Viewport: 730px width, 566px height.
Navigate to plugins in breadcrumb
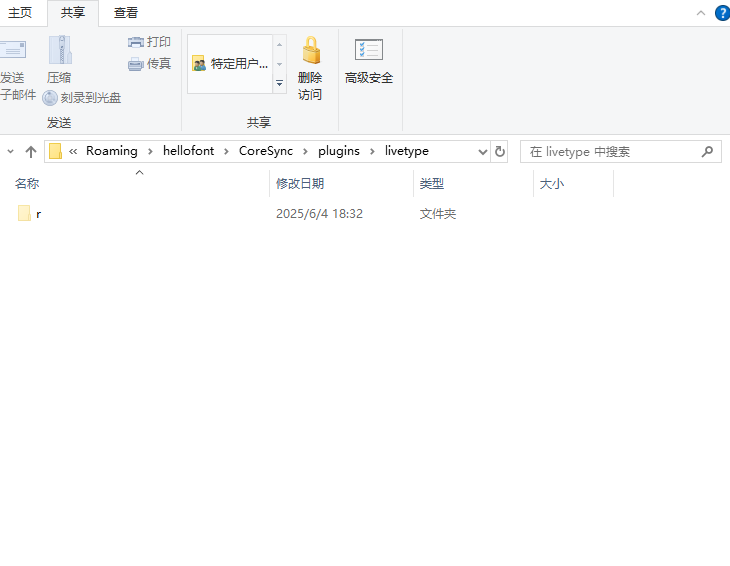[339, 151]
